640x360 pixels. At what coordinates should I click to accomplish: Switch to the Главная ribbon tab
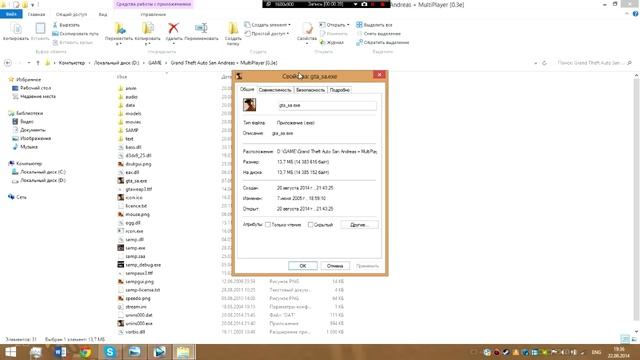[x=36, y=14]
